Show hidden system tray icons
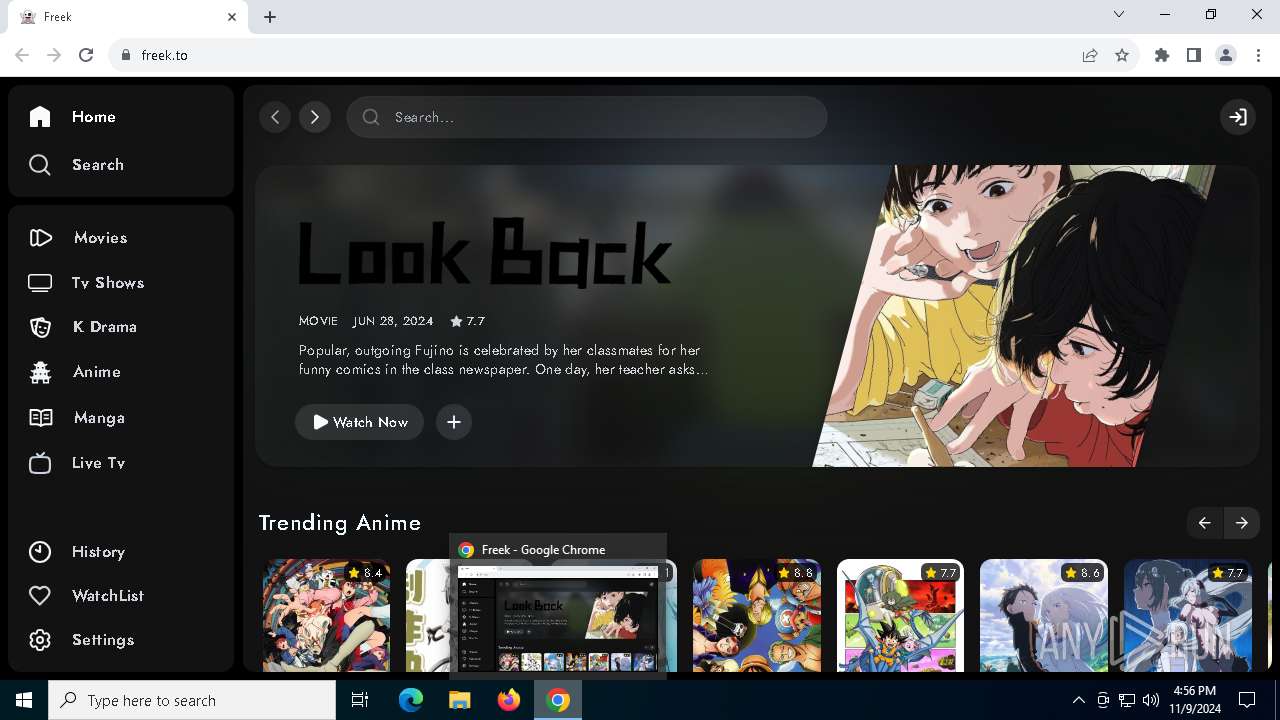Screen dimensions: 1280x720 click(x=1078, y=700)
